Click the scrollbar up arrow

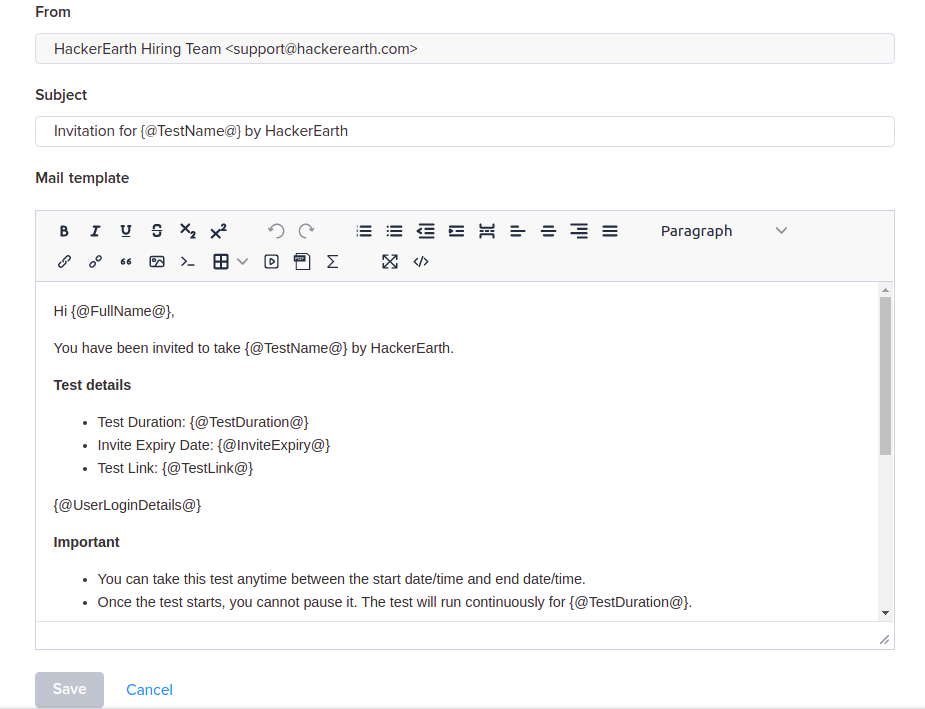point(885,290)
